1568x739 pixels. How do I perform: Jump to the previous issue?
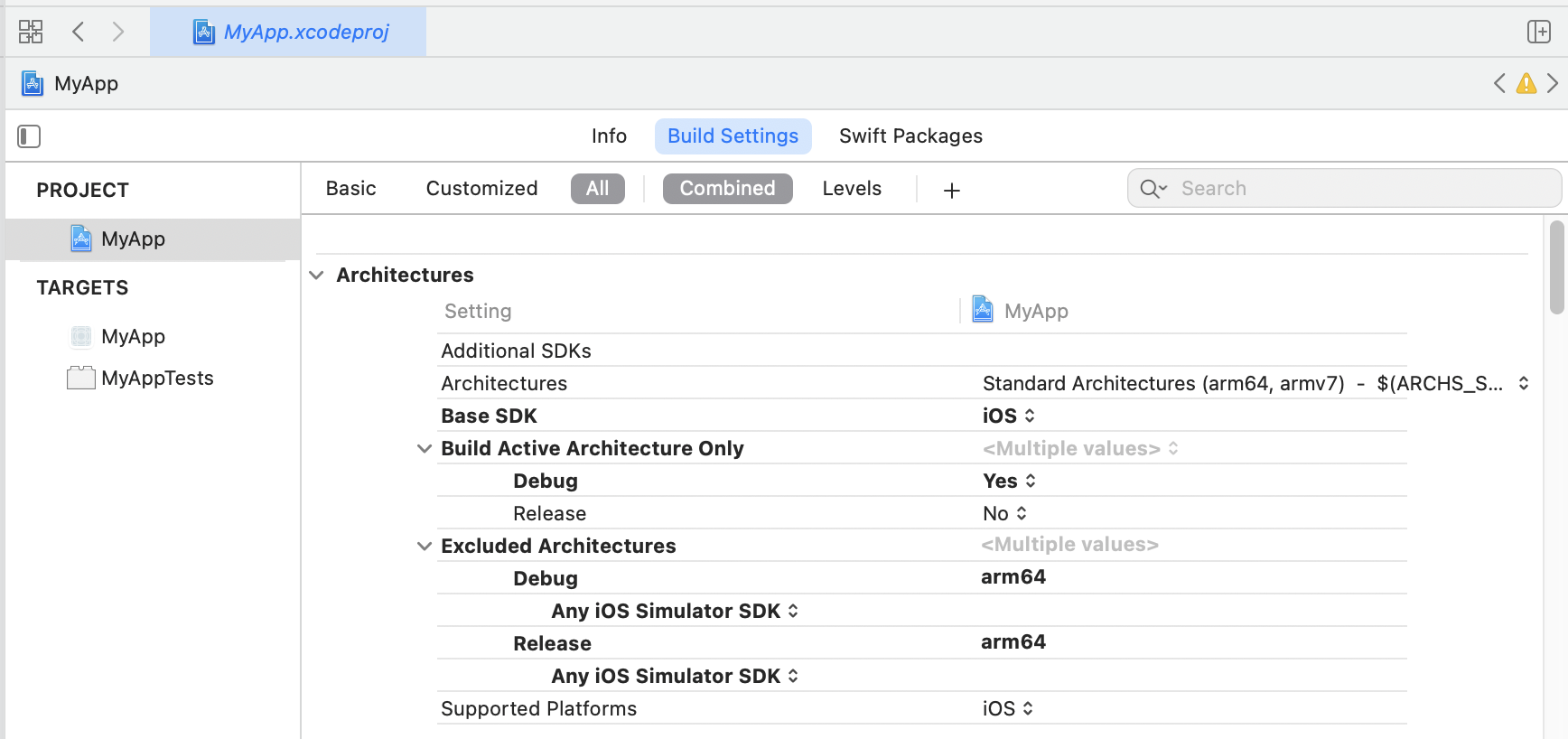point(1499,84)
